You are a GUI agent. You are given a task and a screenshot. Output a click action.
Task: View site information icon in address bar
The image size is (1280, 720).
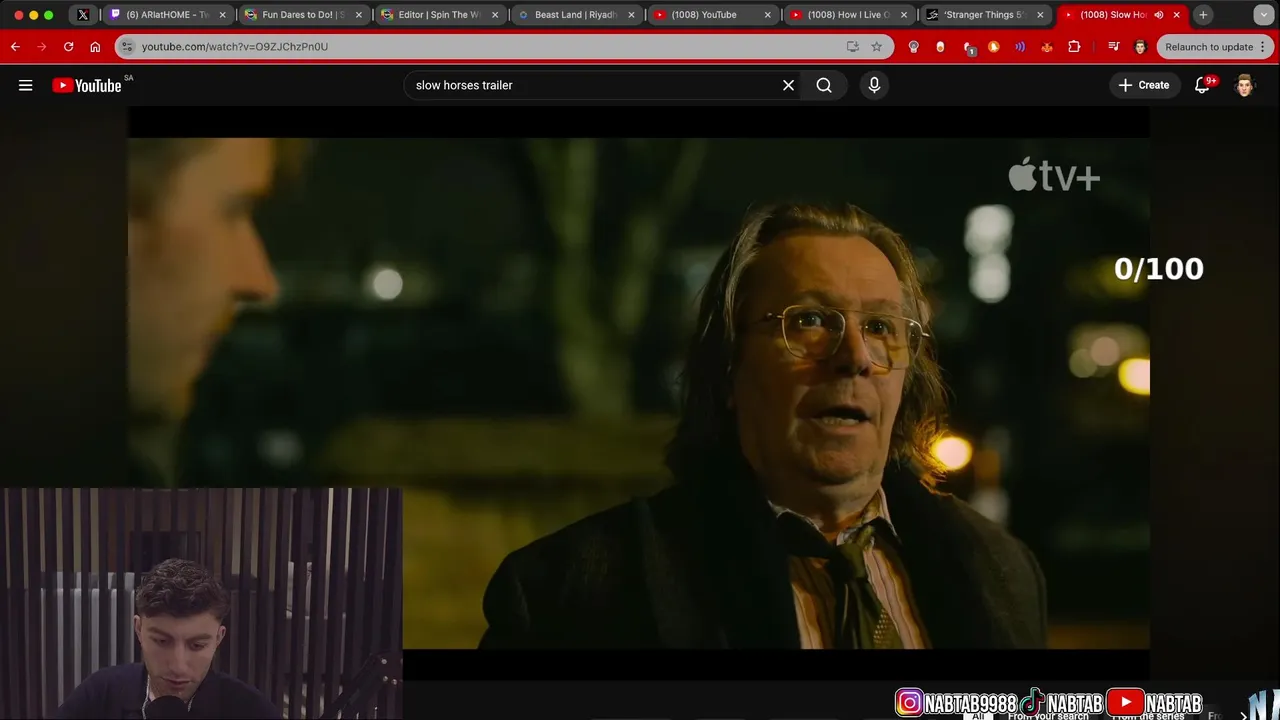pos(126,47)
